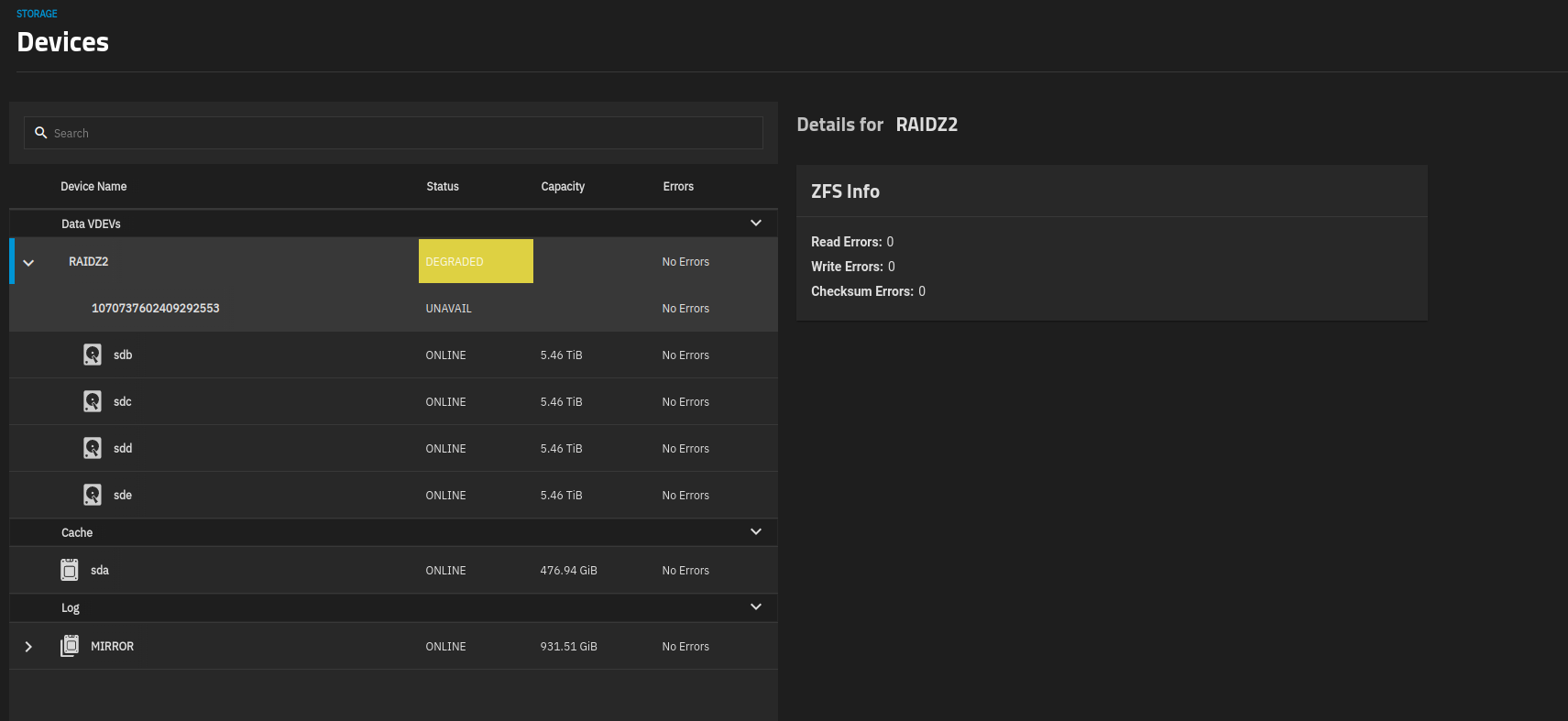Click the sda ONLINE status
The height and width of the screenshot is (721, 1568).
pos(445,571)
